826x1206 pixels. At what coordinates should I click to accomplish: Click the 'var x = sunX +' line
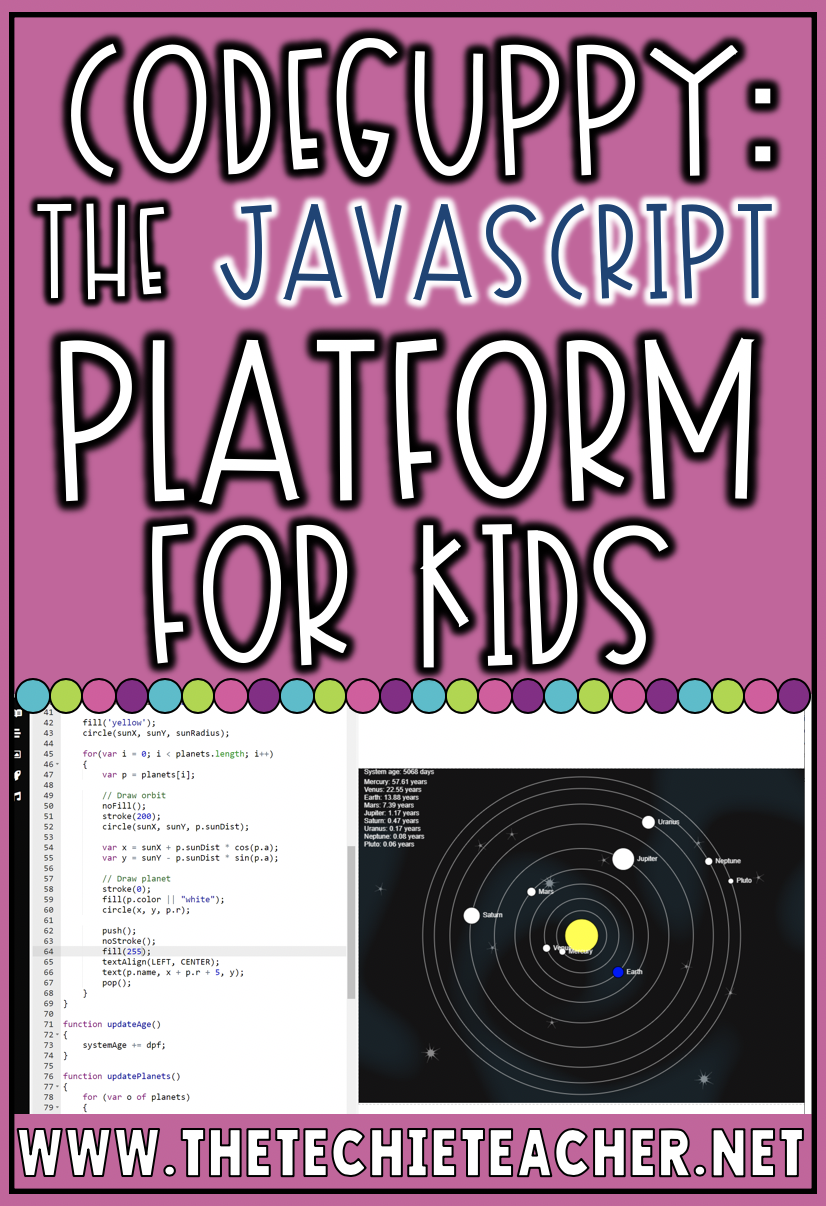click(190, 848)
